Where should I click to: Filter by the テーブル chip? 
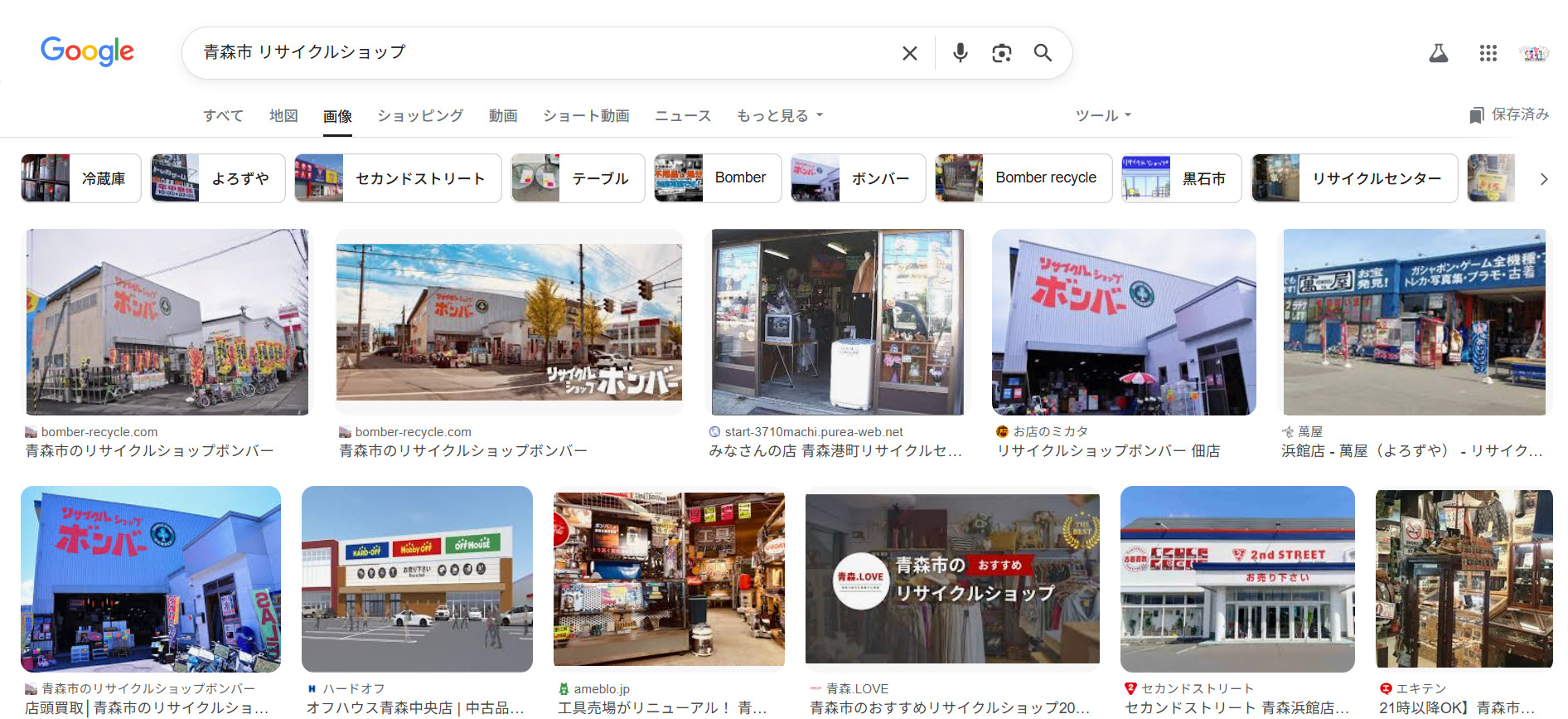[578, 178]
